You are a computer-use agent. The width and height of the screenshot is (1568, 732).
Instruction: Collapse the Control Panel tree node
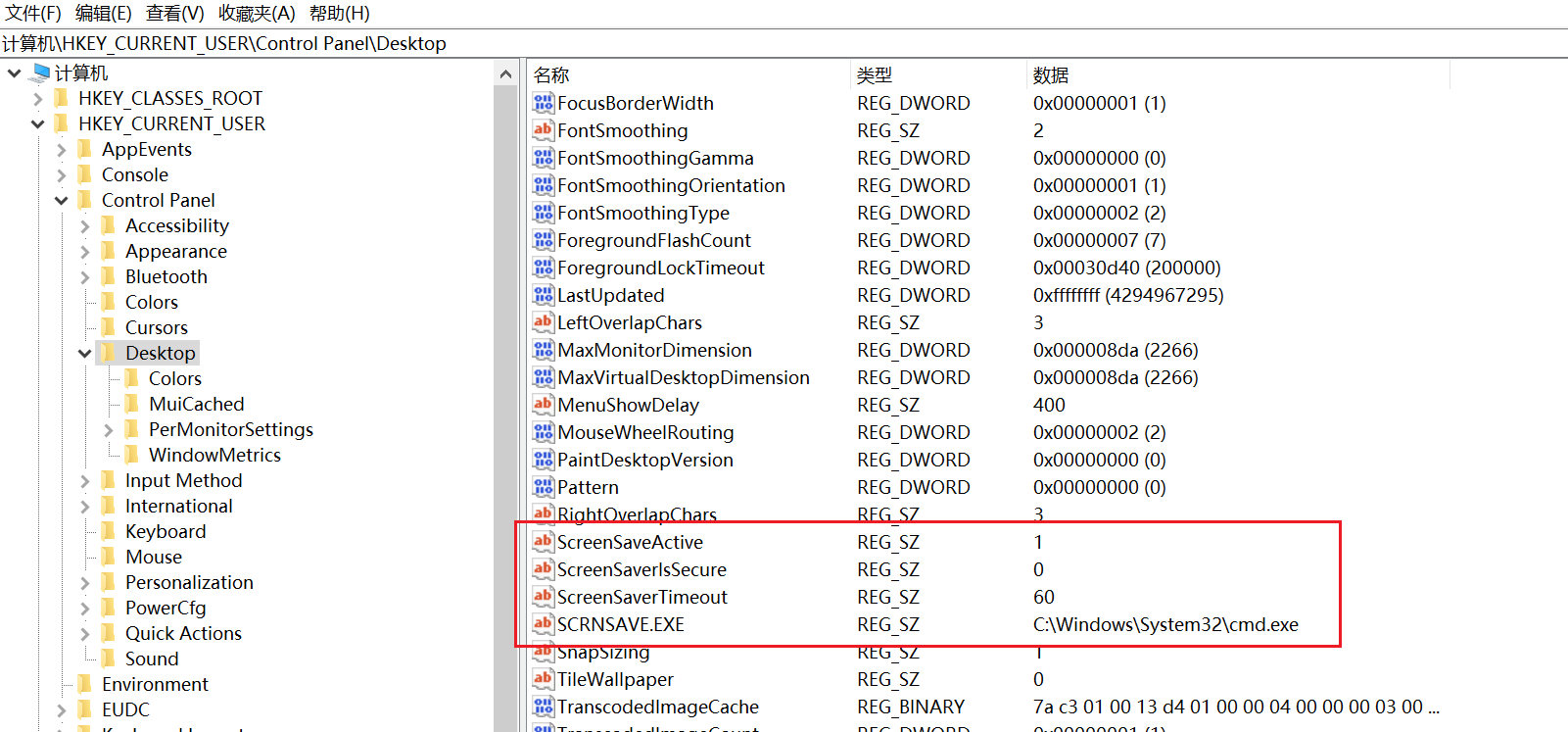62,201
